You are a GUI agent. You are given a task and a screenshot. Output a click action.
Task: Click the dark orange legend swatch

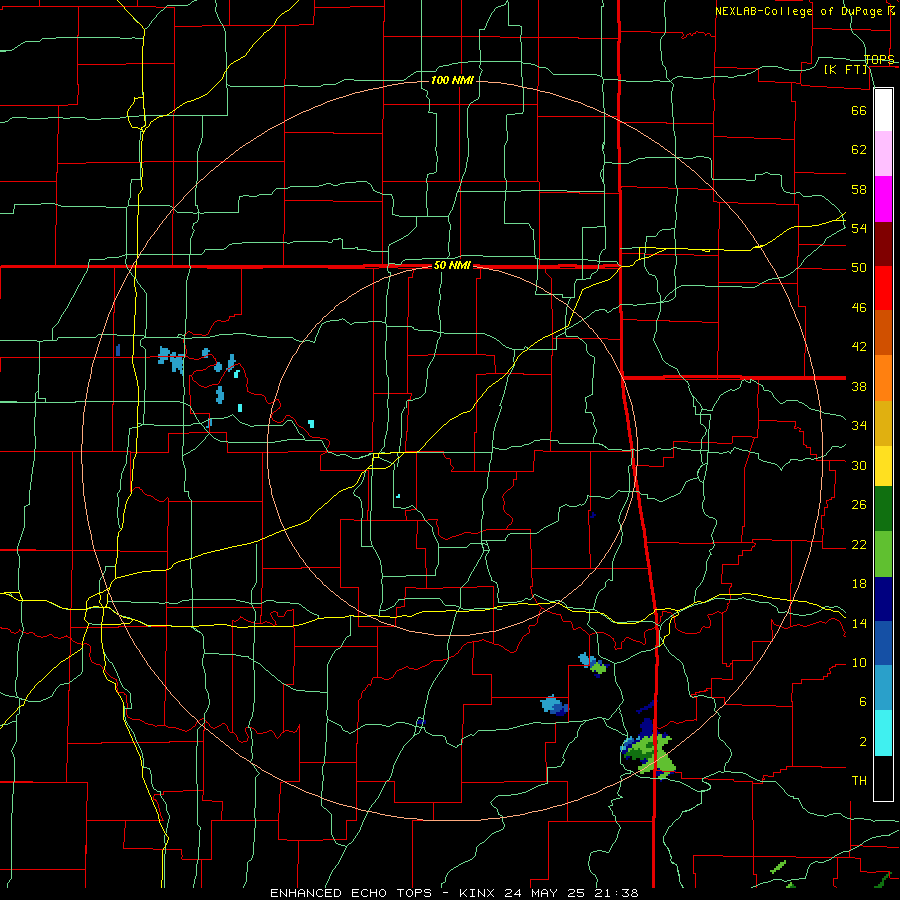coord(883,332)
